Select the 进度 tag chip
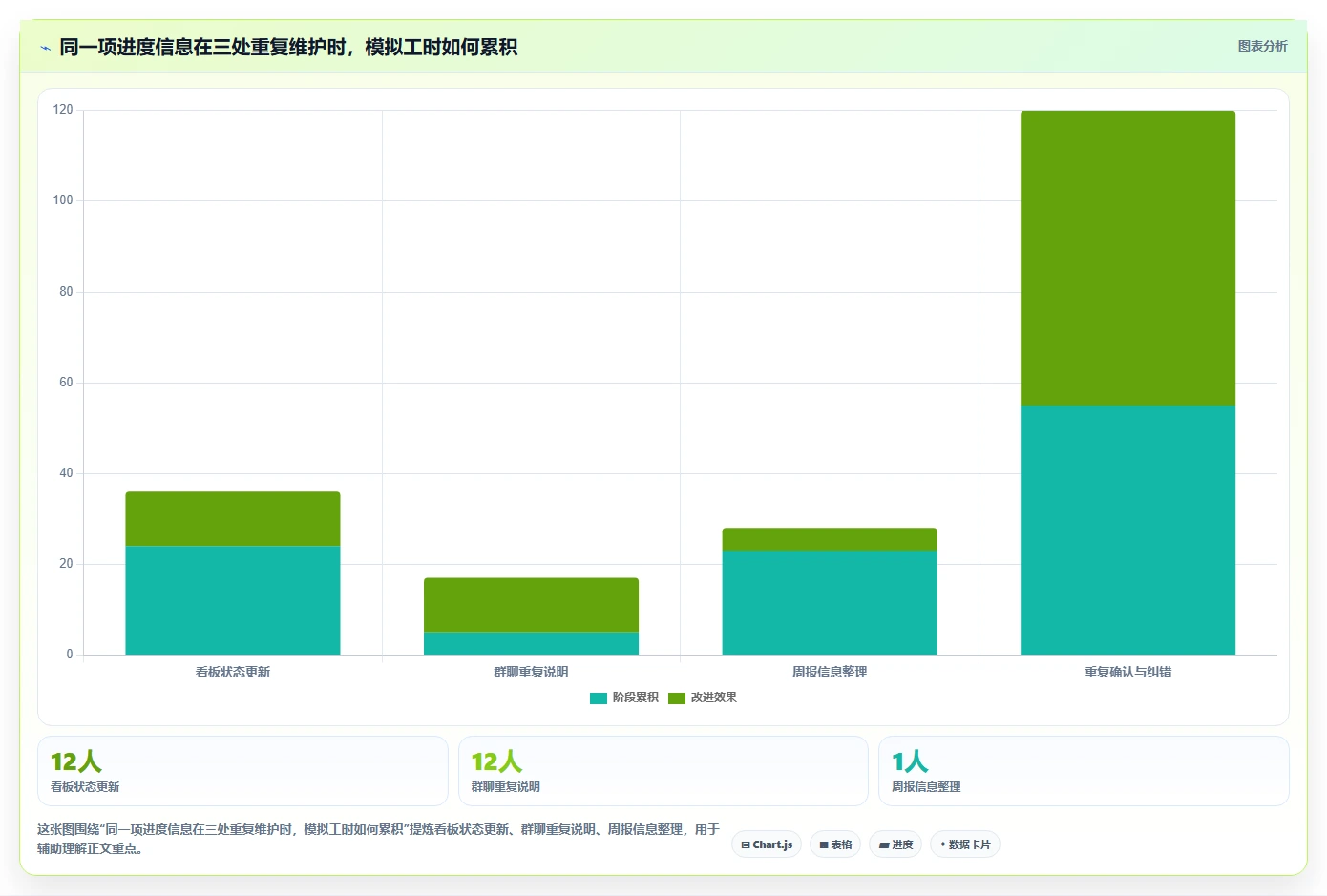The width and height of the screenshot is (1327, 896). 895,844
